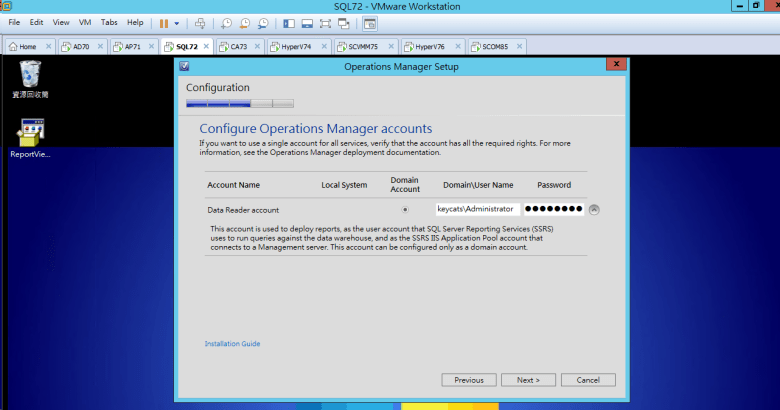Click the Pause virtual machine toolbar icon
The width and height of the screenshot is (780, 410).
pyautogui.click(x=163, y=22)
